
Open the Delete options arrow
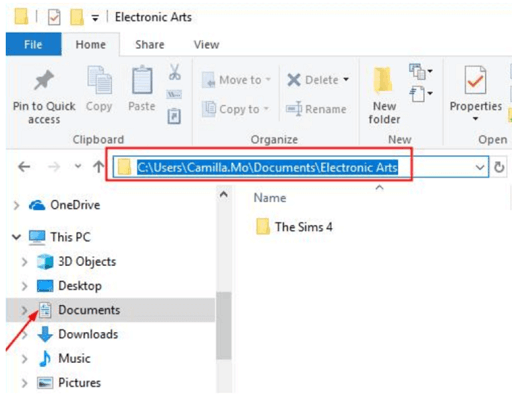(346, 80)
